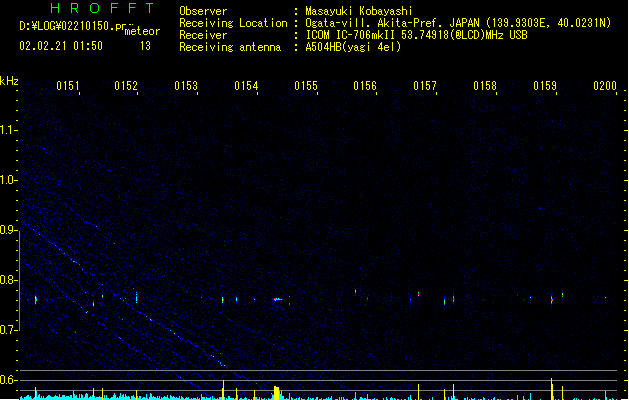629x400 pixels.
Task: Click the 0200 time marker
Action: coord(605,86)
